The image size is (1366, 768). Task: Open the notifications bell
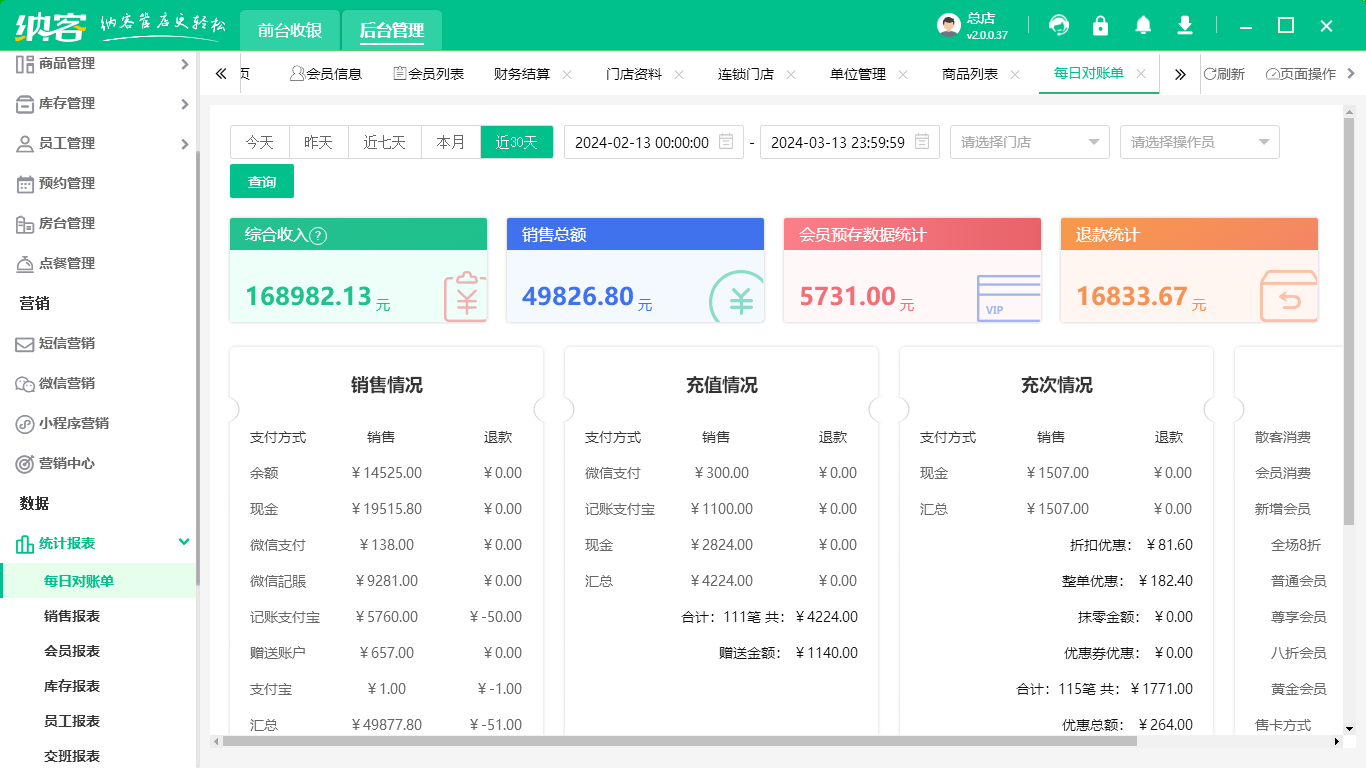(x=1143, y=25)
